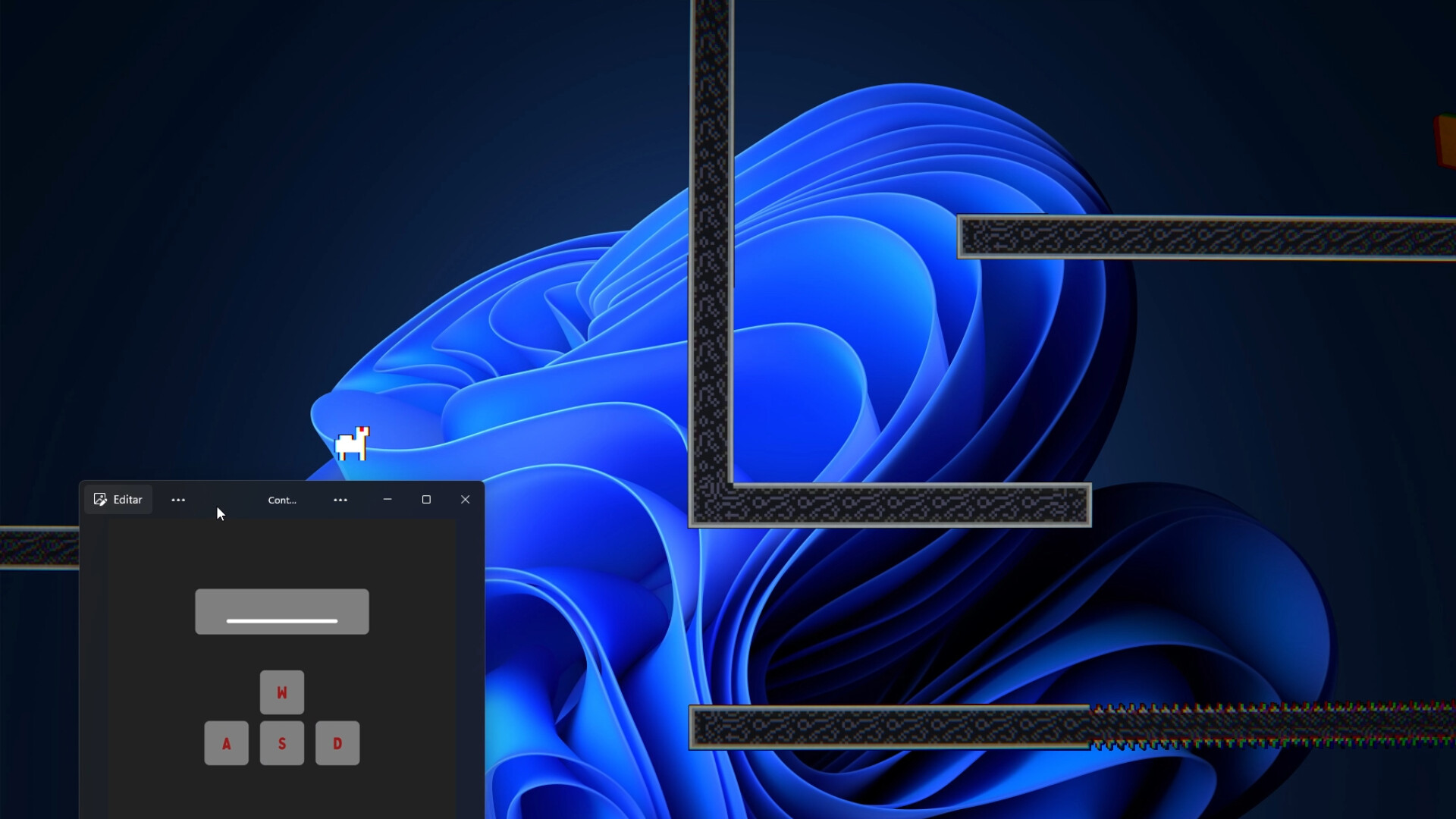Click the white pixel dog character
Image resolution: width=1456 pixels, height=819 pixels.
pyautogui.click(x=353, y=444)
